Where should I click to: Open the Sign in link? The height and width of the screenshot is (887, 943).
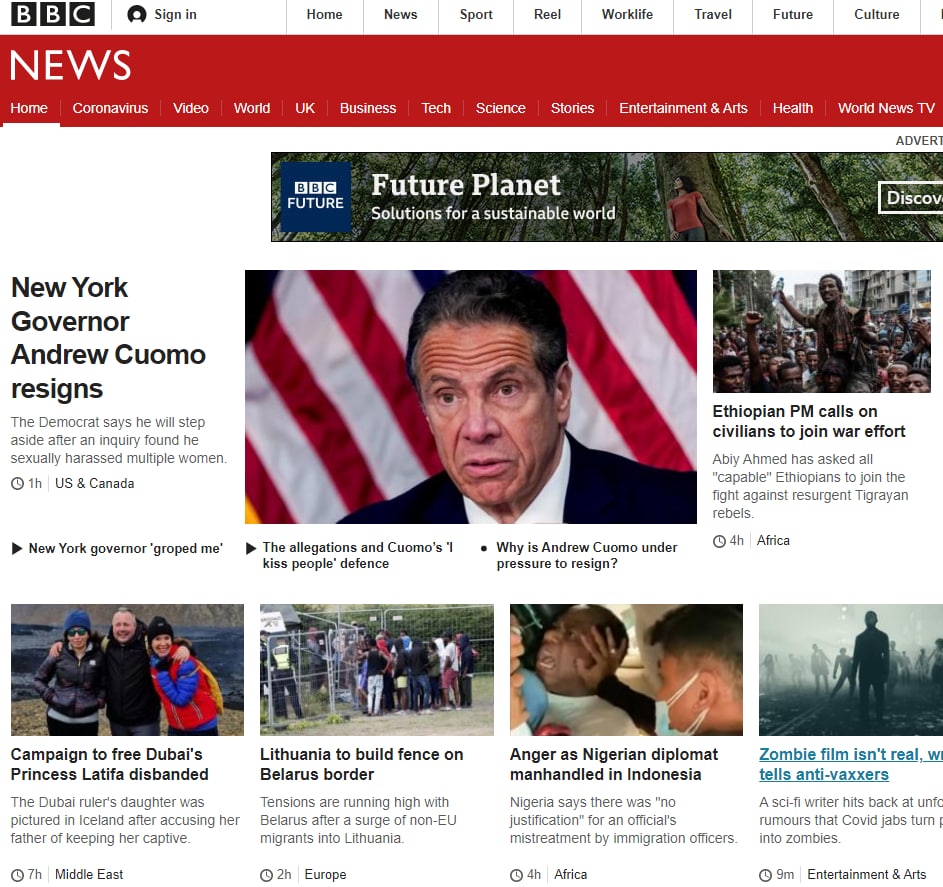tap(175, 14)
